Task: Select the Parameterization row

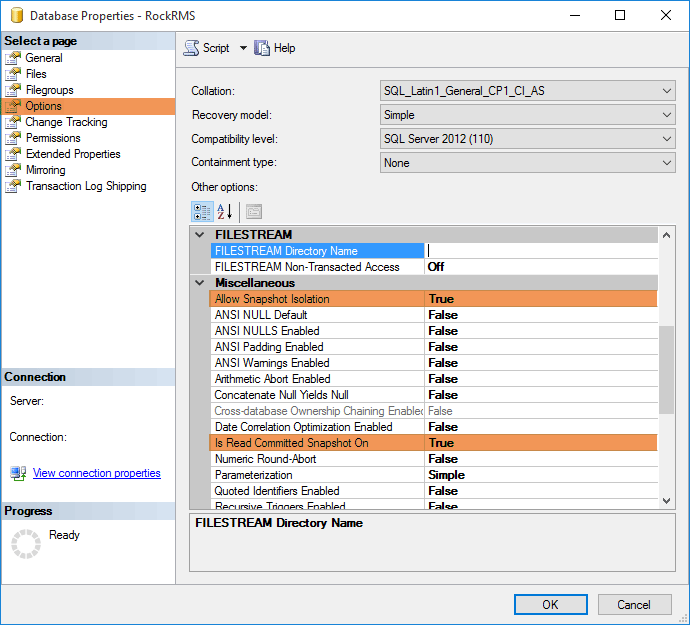Action: click(434, 475)
